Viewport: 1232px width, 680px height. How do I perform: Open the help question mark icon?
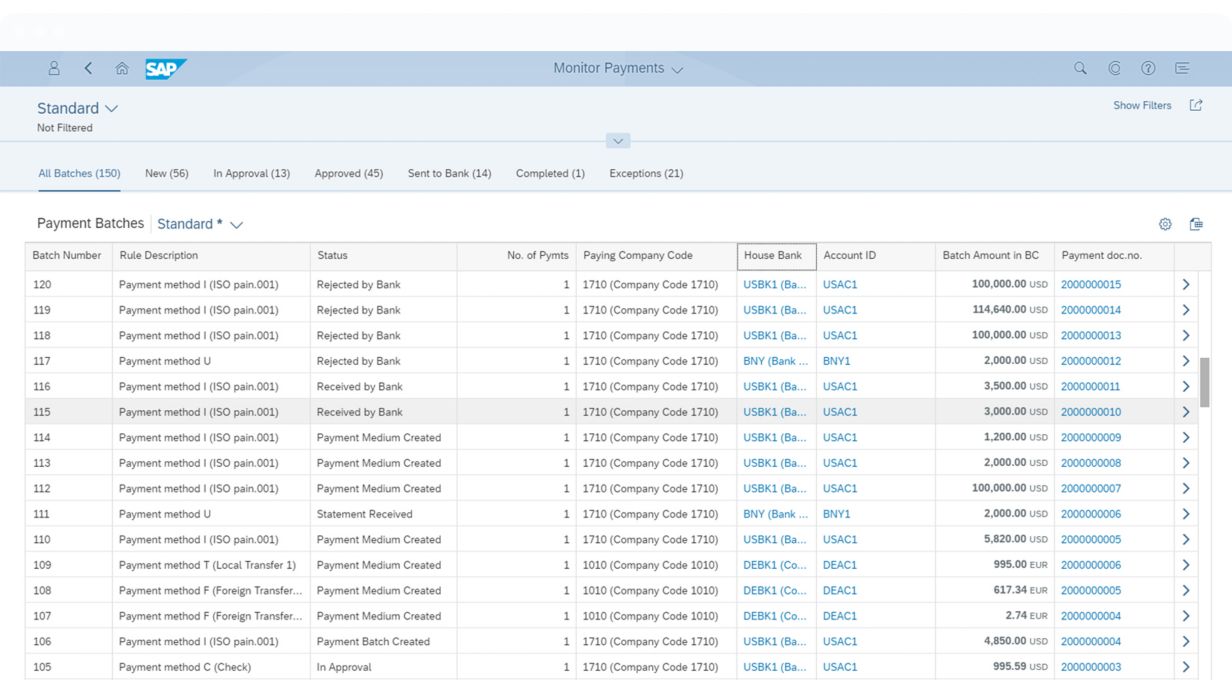(1148, 68)
